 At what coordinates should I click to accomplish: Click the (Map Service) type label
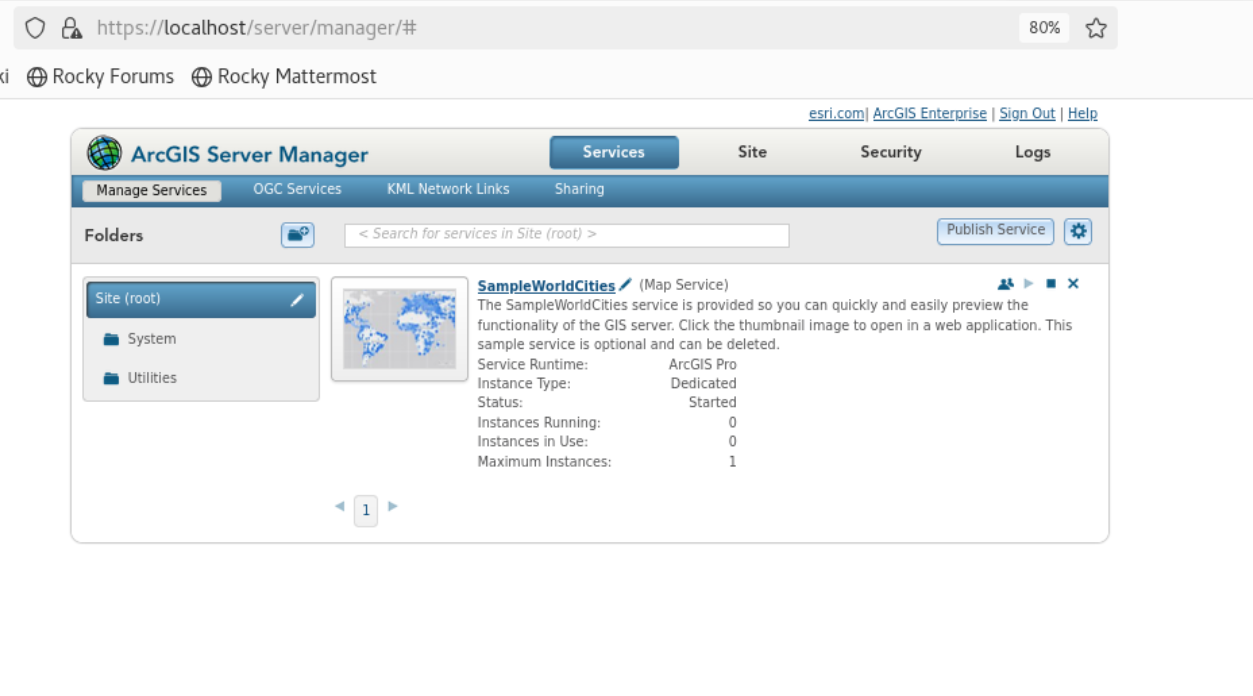(x=684, y=285)
